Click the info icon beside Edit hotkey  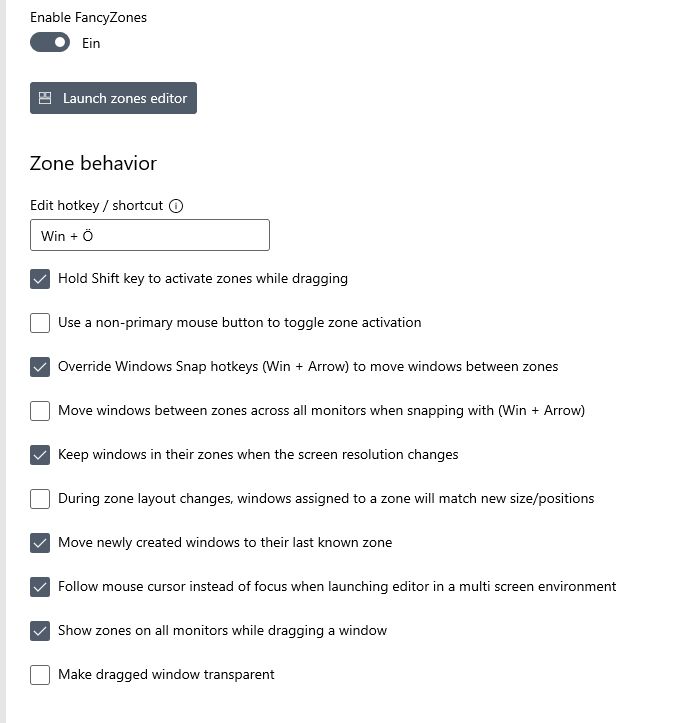pyautogui.click(x=176, y=206)
